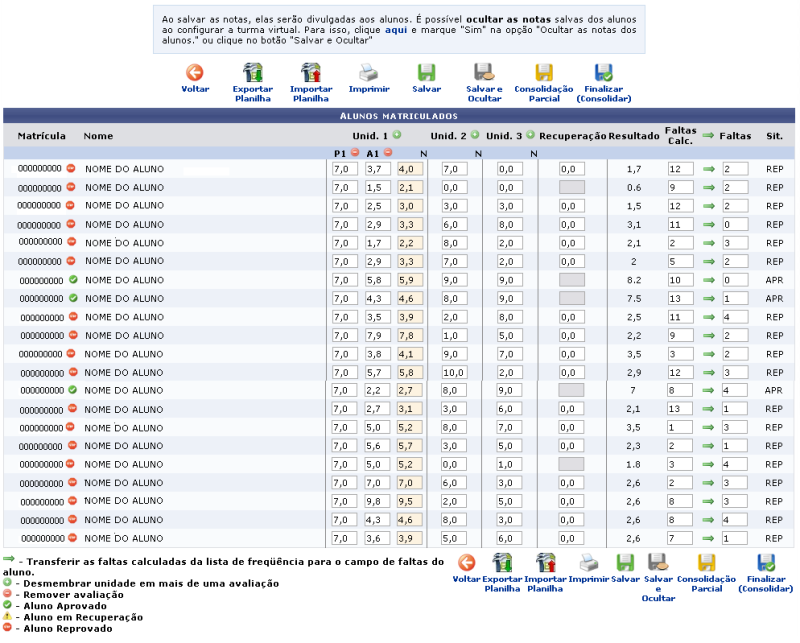This screenshot has height=643, width=800.
Task: Click Unid. 2 field showing 10,0
Action: click(x=454, y=373)
